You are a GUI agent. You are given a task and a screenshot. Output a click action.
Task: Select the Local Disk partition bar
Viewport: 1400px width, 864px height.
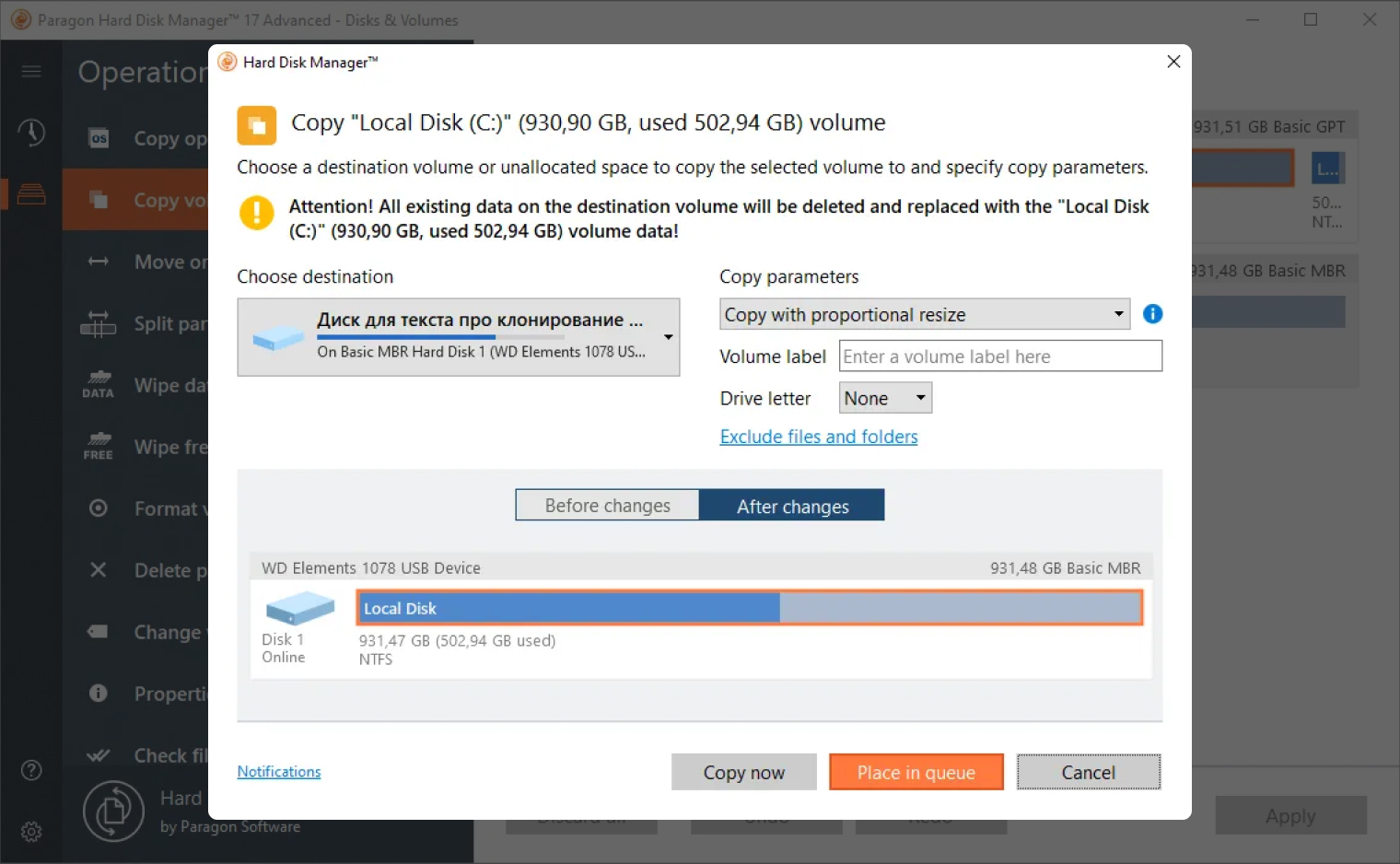pos(750,608)
